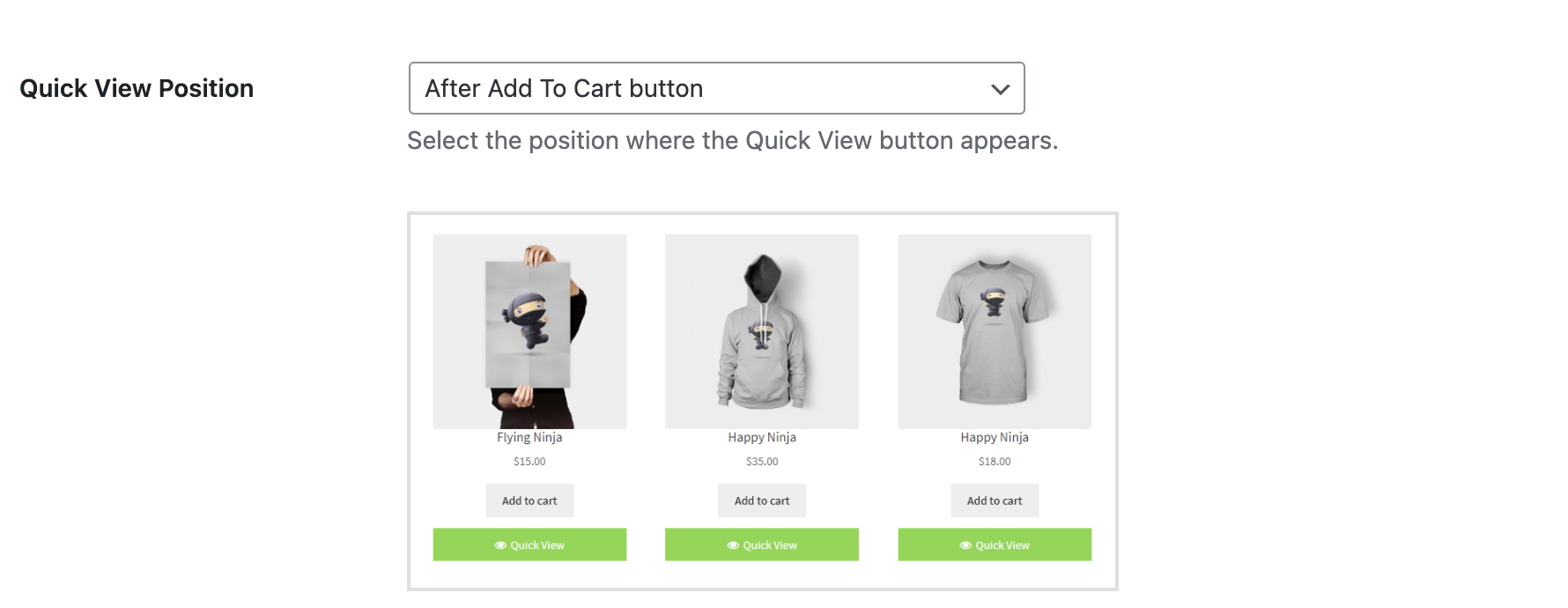Click the $35.00 price text
Screen dimensions: 1568x608
point(762,462)
